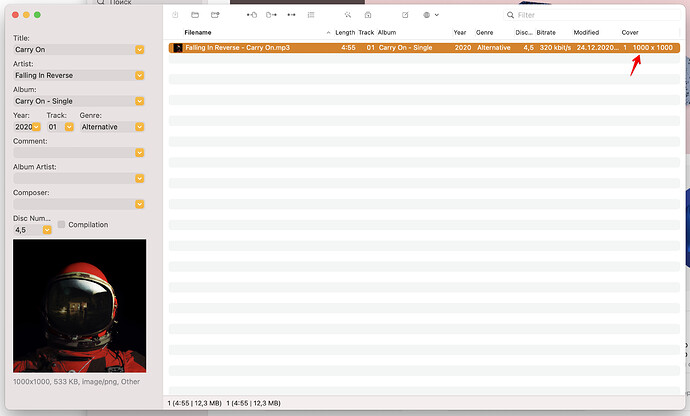Toggle the Compilation checkbox
The height and width of the screenshot is (416, 690).
pos(61,225)
